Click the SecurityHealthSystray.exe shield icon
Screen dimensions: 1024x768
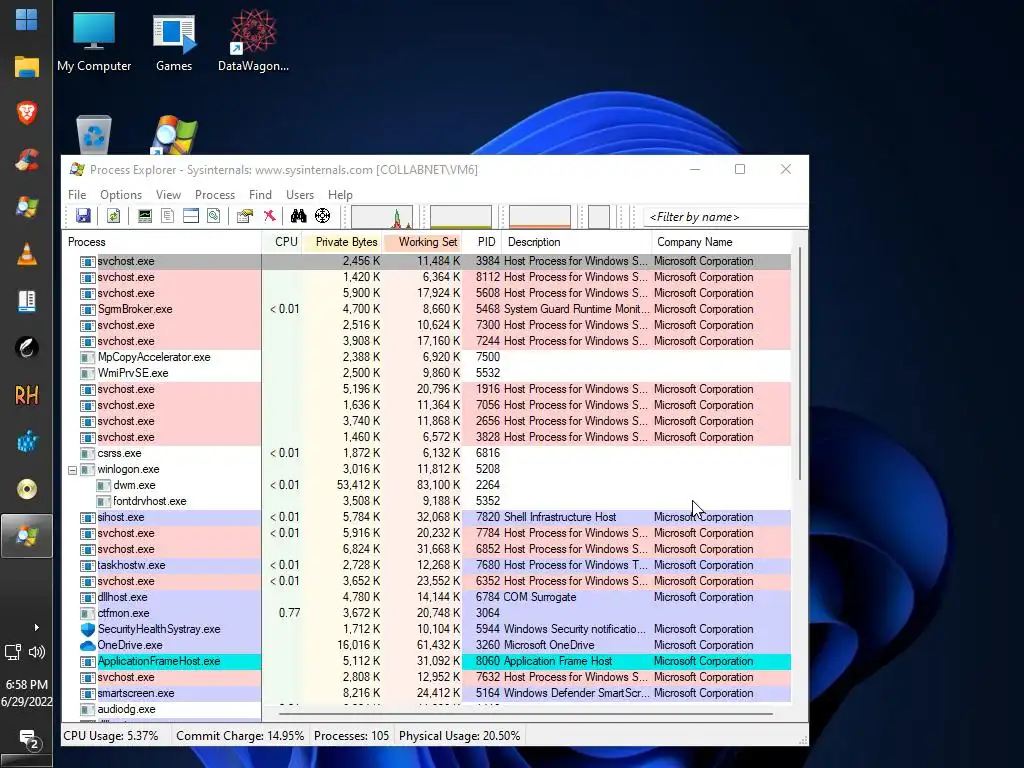point(88,629)
